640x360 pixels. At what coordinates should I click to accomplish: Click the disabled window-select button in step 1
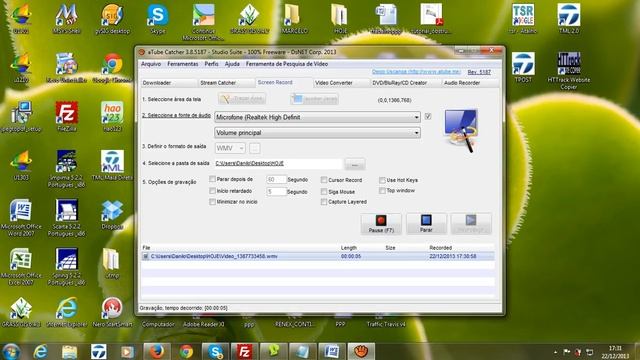pos(314,99)
